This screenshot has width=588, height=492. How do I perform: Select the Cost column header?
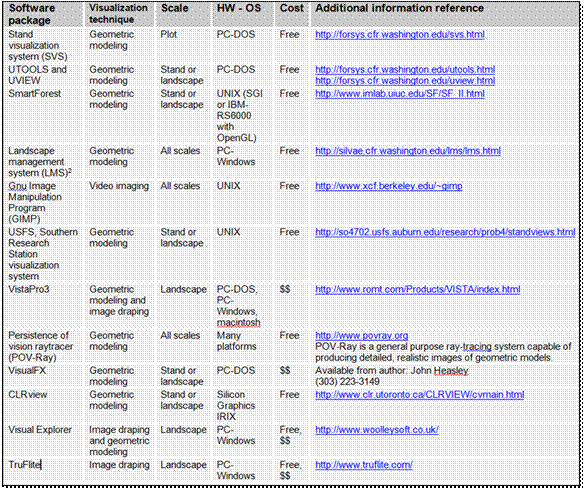tap(291, 8)
